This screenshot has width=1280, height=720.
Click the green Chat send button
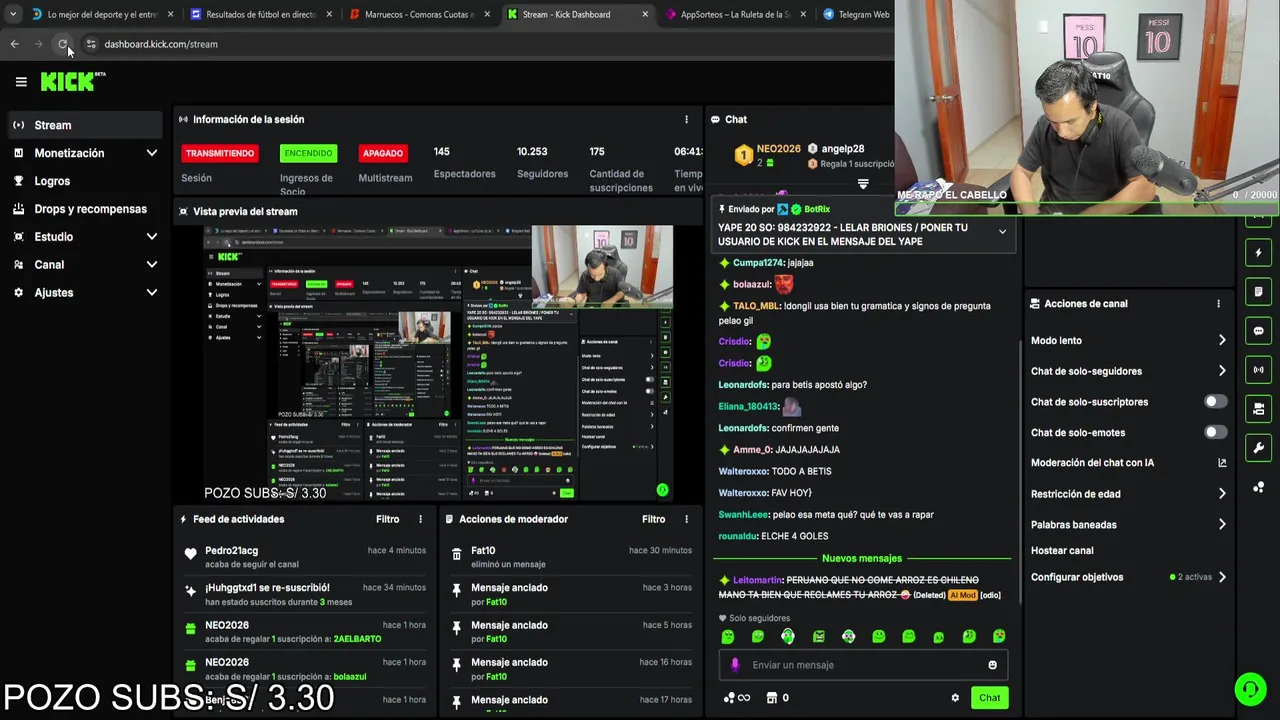pyautogui.click(x=989, y=698)
